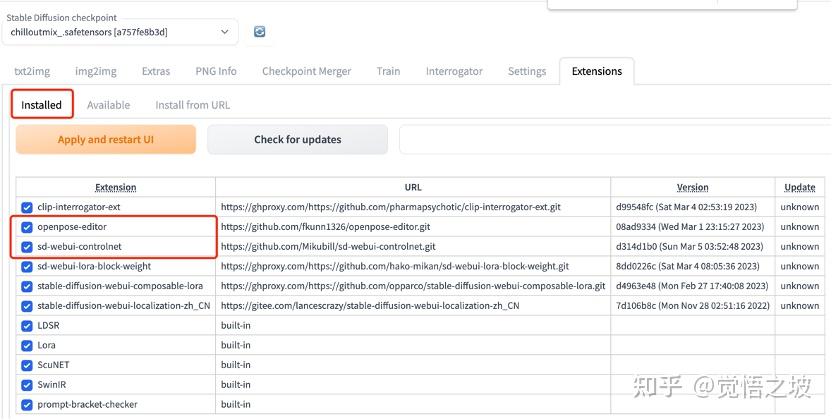Go to the PNG Info tab

[214, 71]
